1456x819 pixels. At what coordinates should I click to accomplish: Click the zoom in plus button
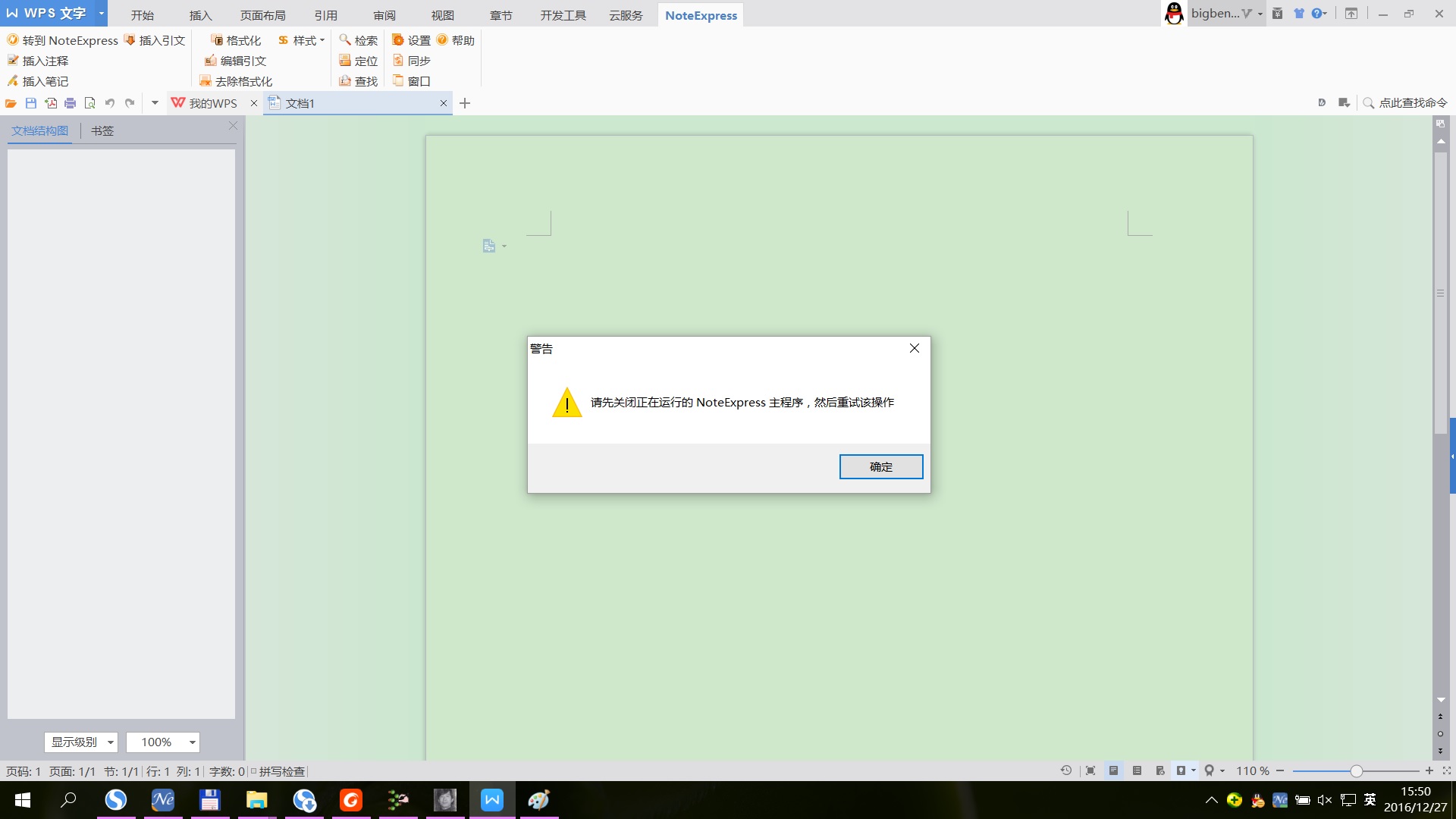1429,770
